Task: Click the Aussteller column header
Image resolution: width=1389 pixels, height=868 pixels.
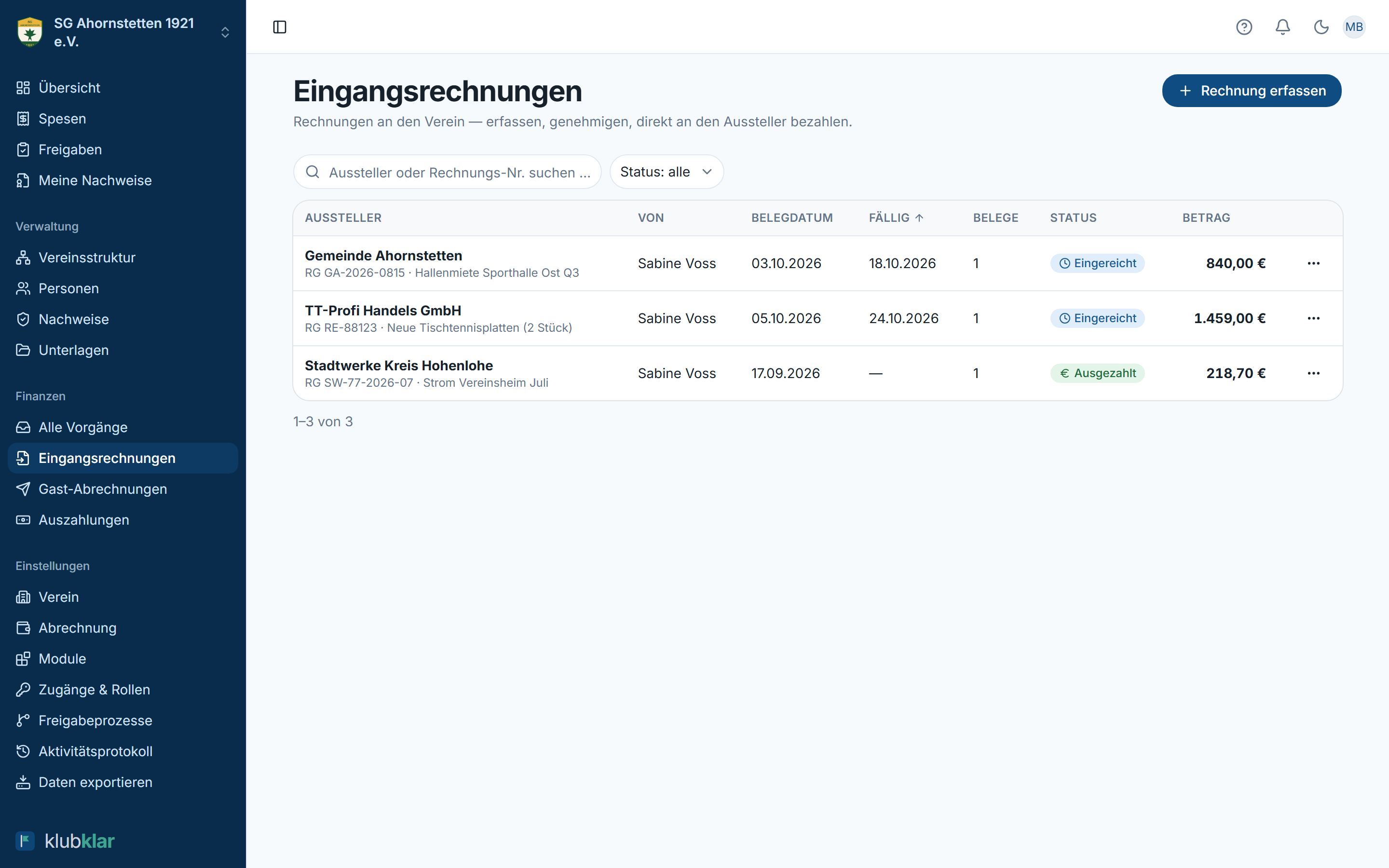Action: pos(342,218)
